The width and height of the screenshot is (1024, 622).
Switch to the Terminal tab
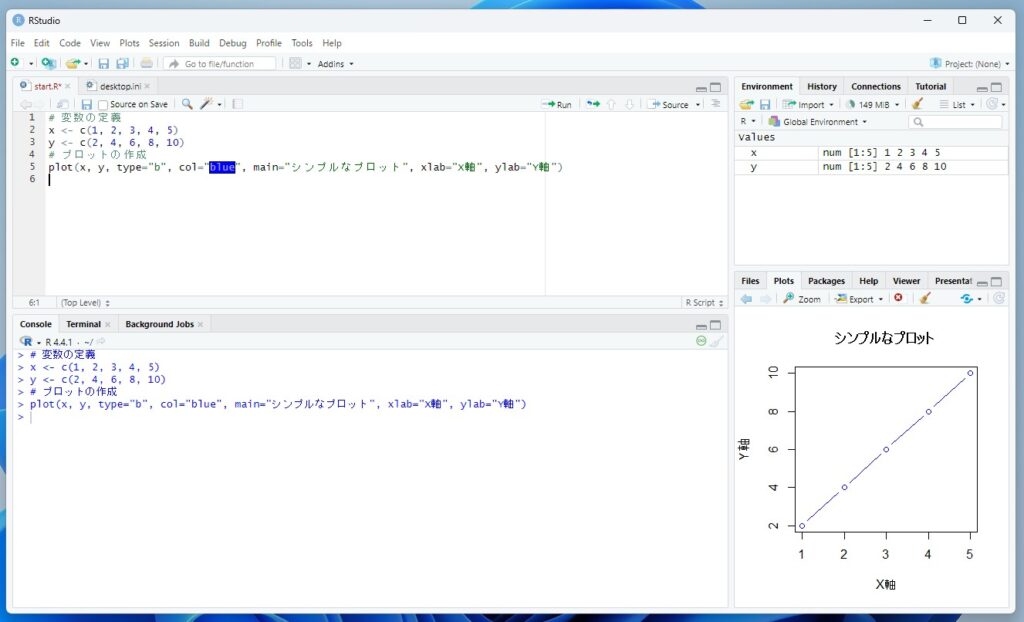pos(84,324)
